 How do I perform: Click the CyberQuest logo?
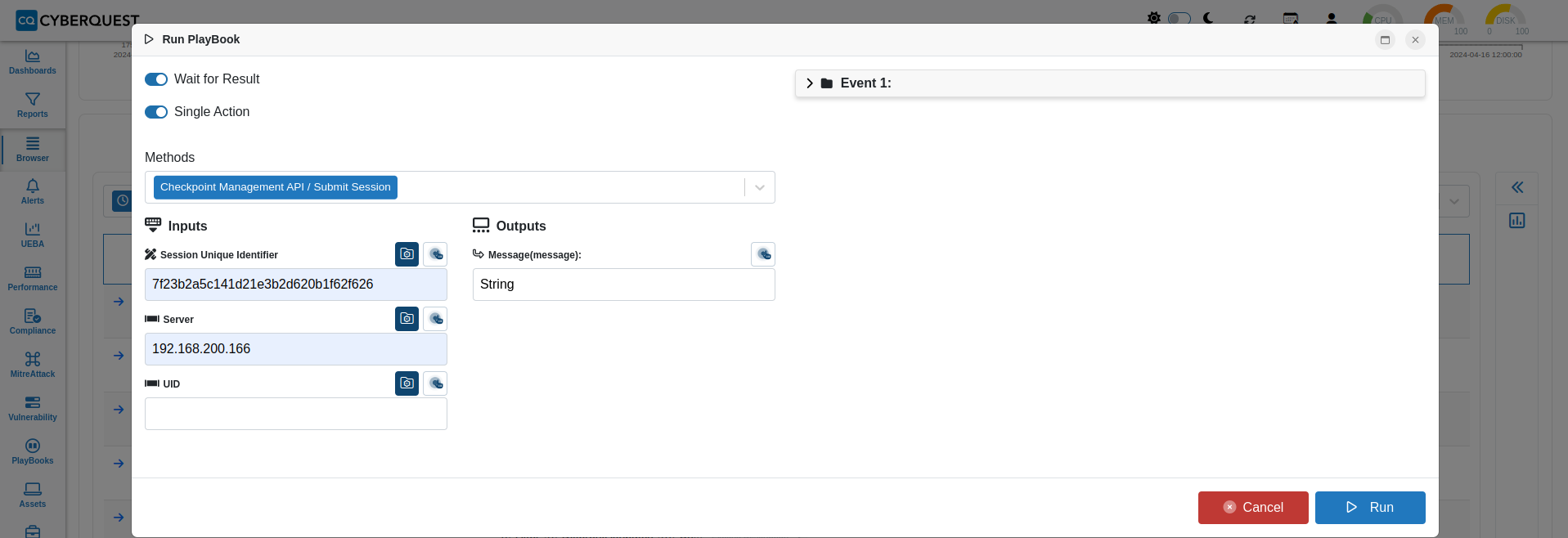tap(78, 20)
